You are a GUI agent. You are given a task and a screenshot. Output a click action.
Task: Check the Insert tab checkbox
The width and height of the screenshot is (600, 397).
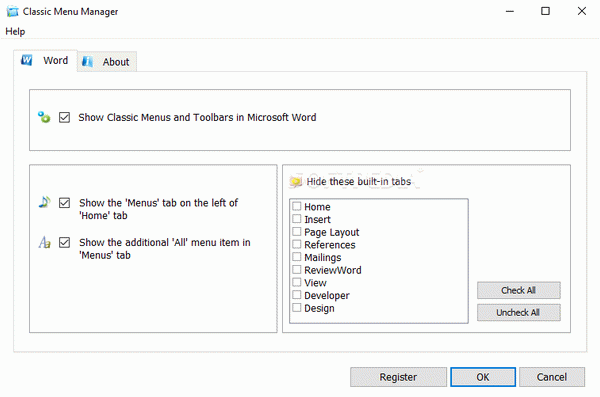[x=297, y=219]
